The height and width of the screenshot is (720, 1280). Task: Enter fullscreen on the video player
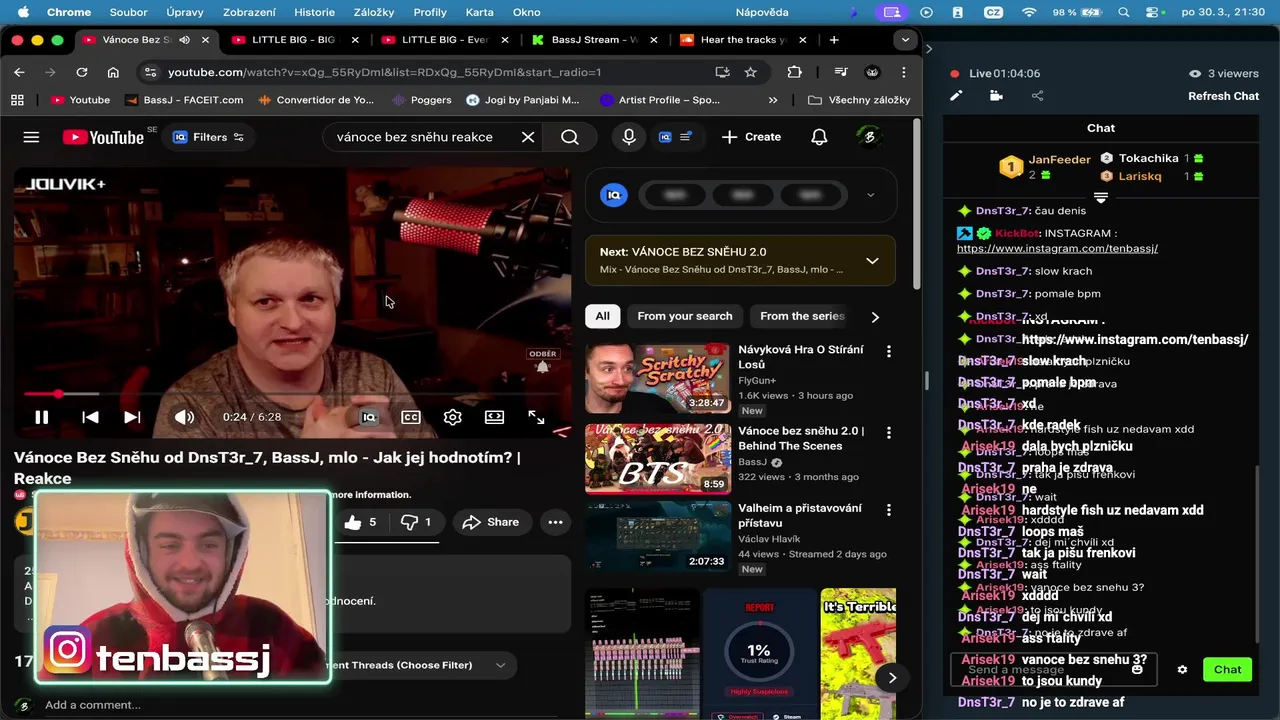click(x=536, y=417)
